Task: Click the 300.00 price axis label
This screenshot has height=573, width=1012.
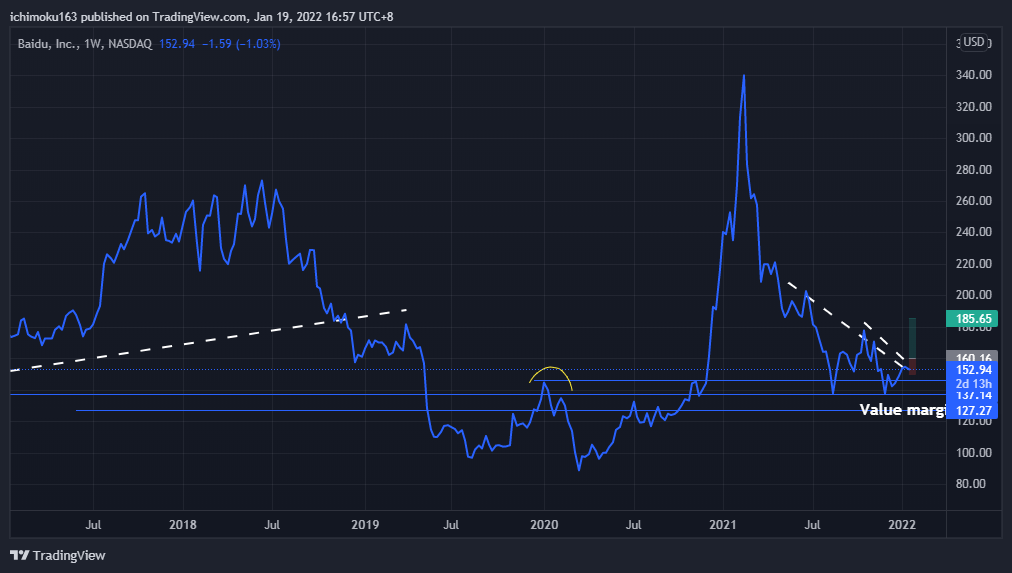Action: [974, 137]
